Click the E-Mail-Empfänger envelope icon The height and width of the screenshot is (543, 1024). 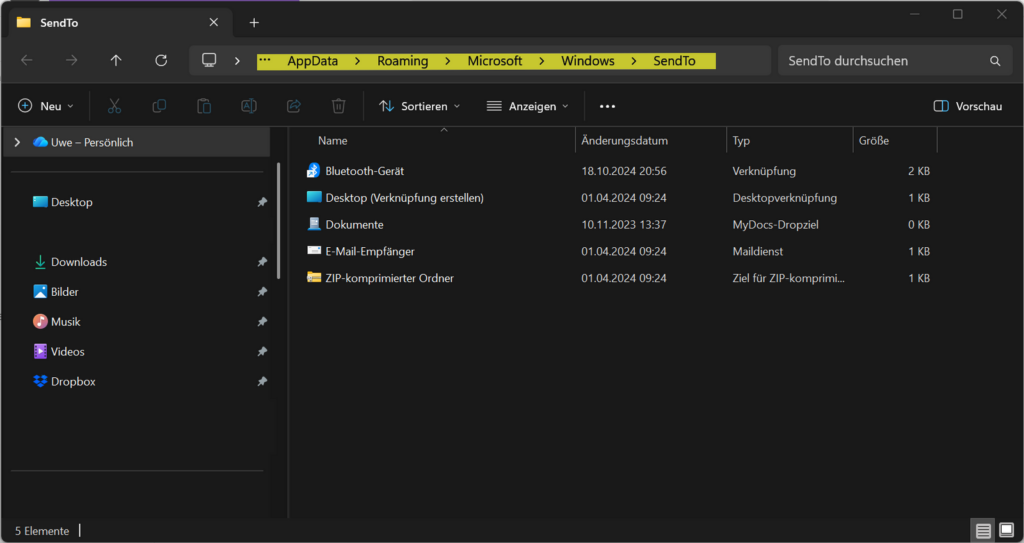313,251
